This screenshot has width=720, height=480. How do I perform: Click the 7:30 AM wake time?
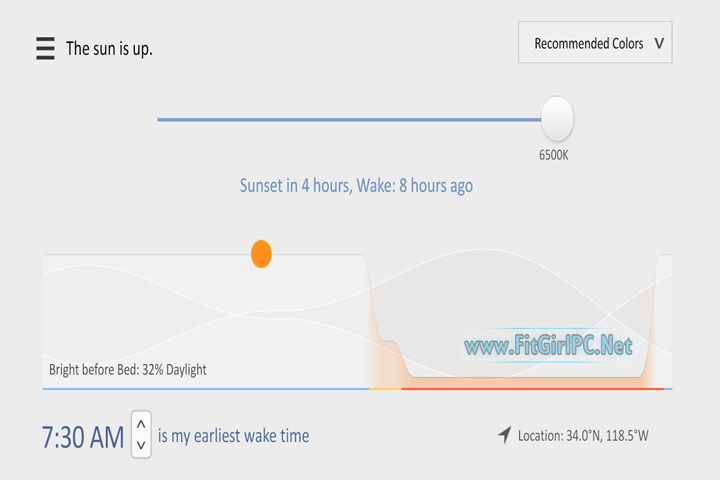[83, 437]
